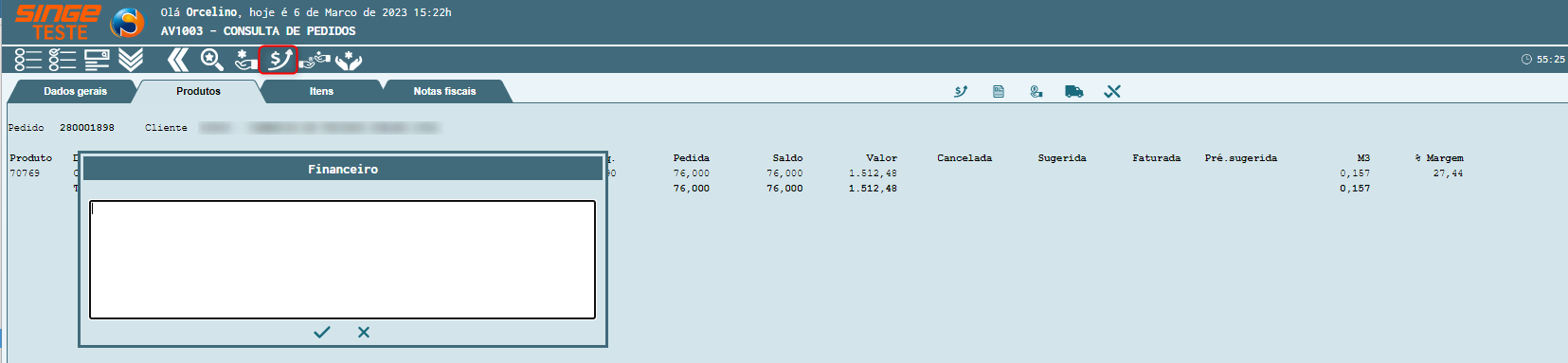Click the delivery truck icon
Viewport: 1568px width, 363px height.
click(1073, 91)
